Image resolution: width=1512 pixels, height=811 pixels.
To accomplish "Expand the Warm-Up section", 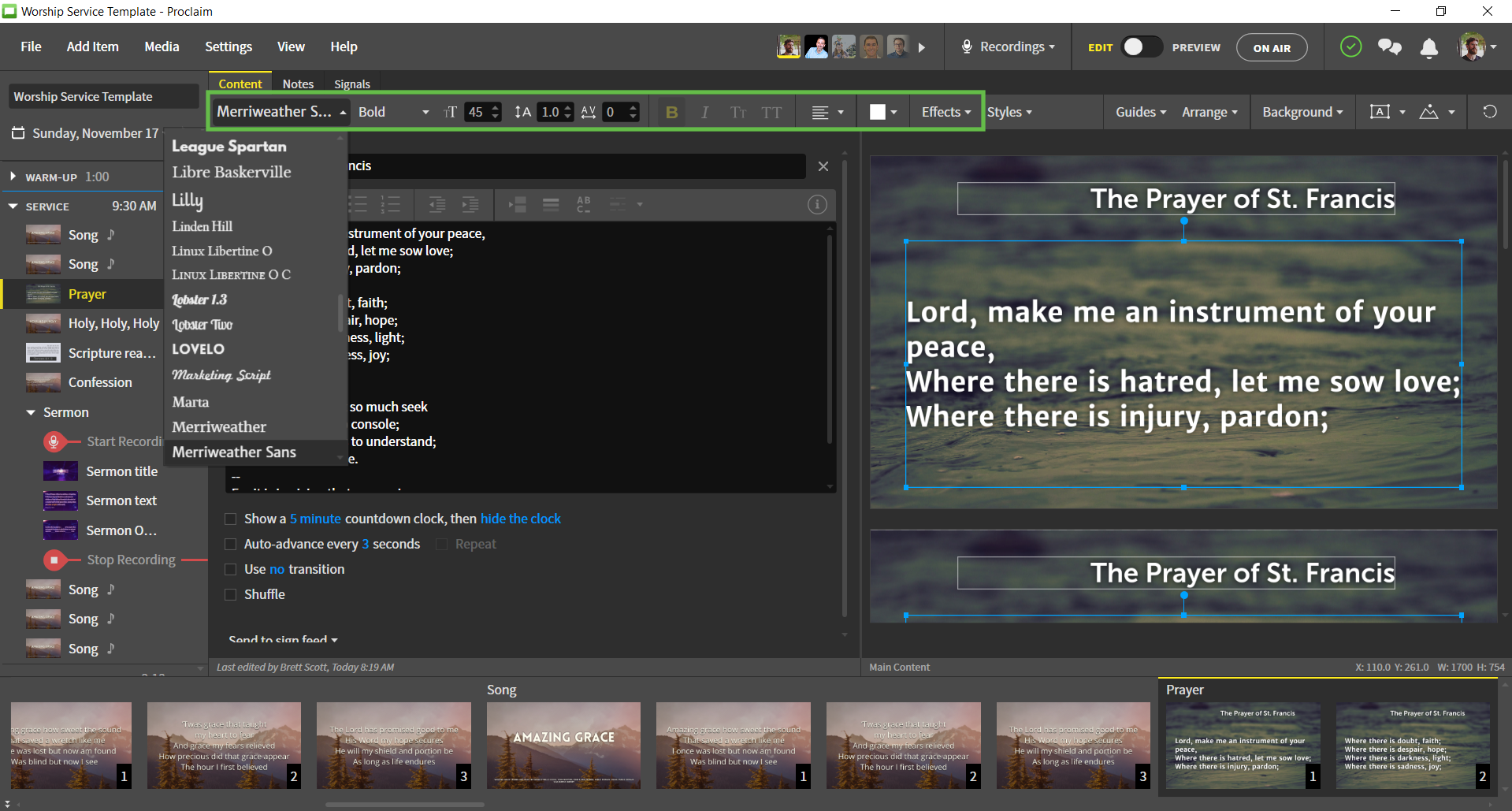I will coord(13,177).
